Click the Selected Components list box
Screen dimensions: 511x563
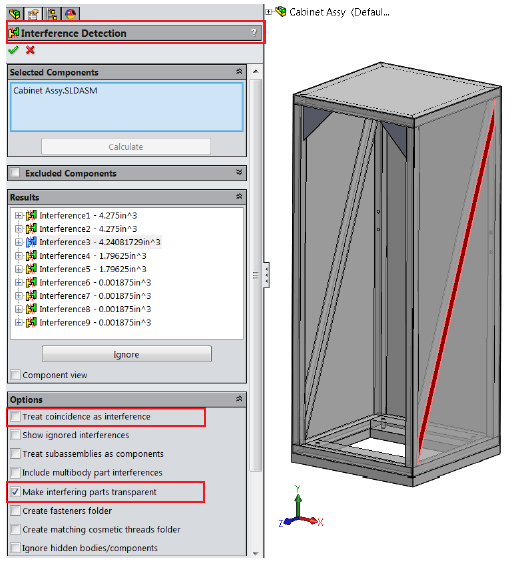coord(127,107)
